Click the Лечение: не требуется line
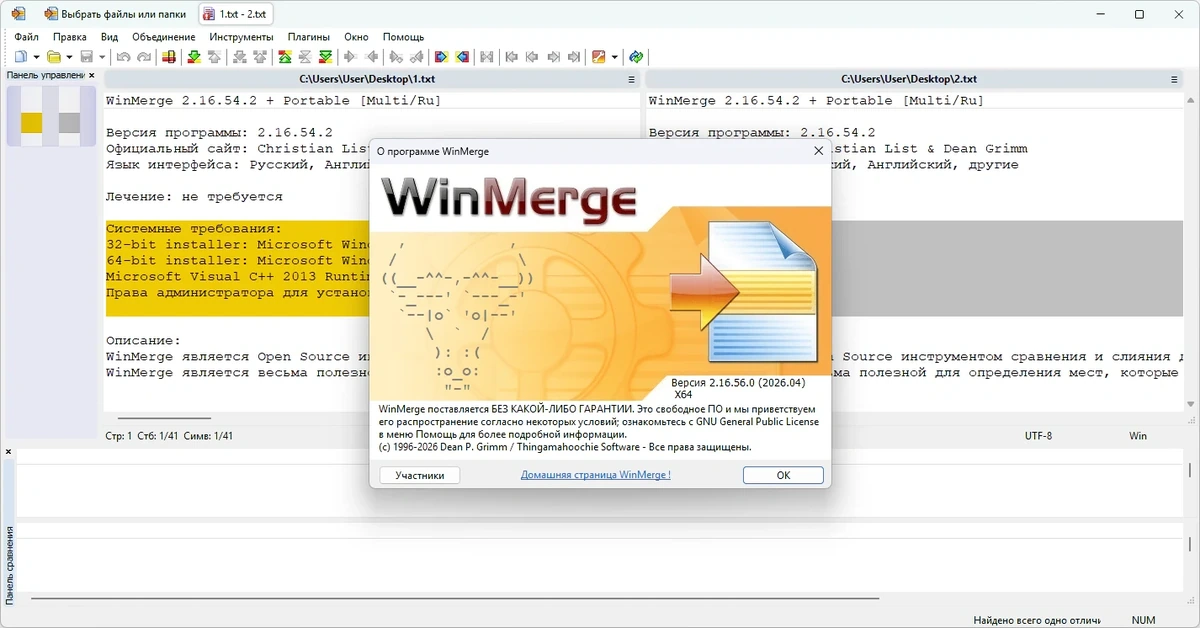This screenshot has width=1200, height=628. coord(194,196)
